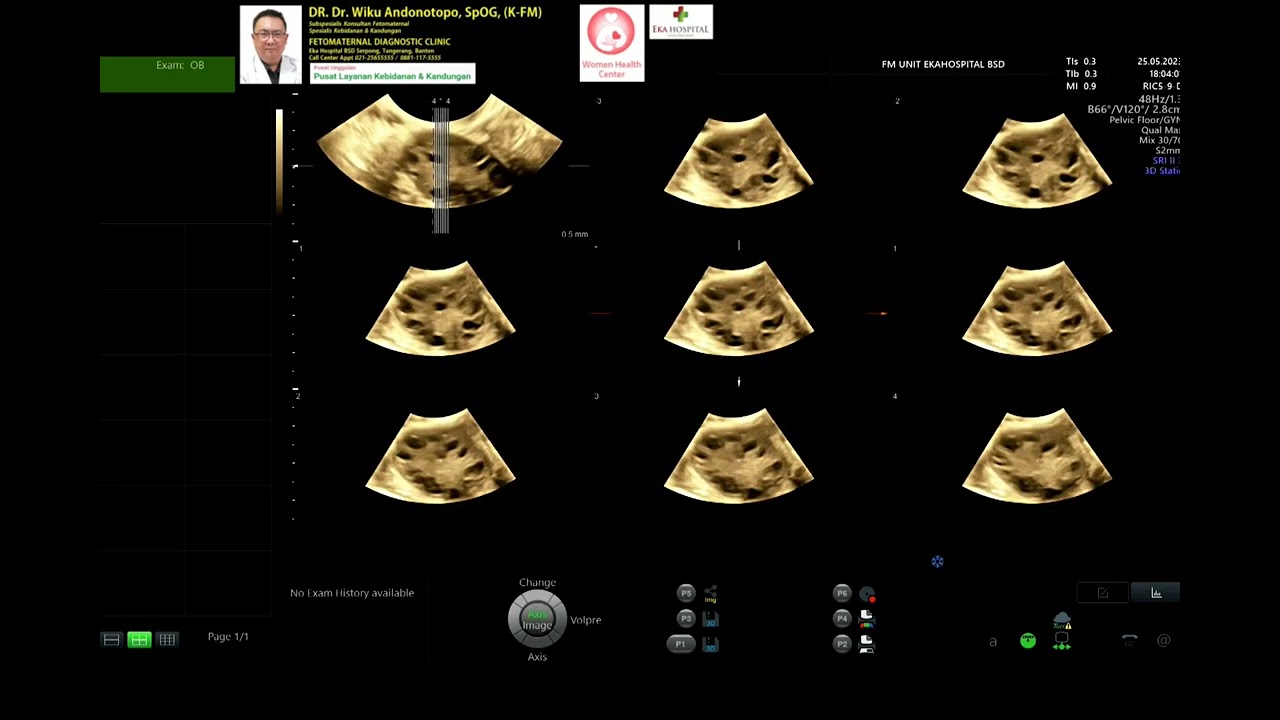This screenshot has height=720, width=1280.
Task: Click the P2 button
Action: [x=842, y=643]
